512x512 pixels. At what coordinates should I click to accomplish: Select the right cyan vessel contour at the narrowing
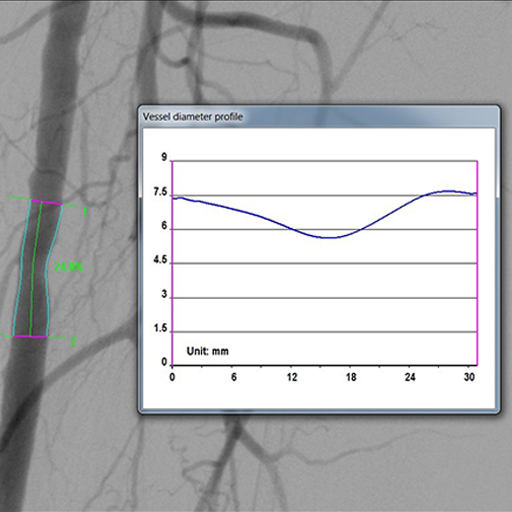(47, 267)
